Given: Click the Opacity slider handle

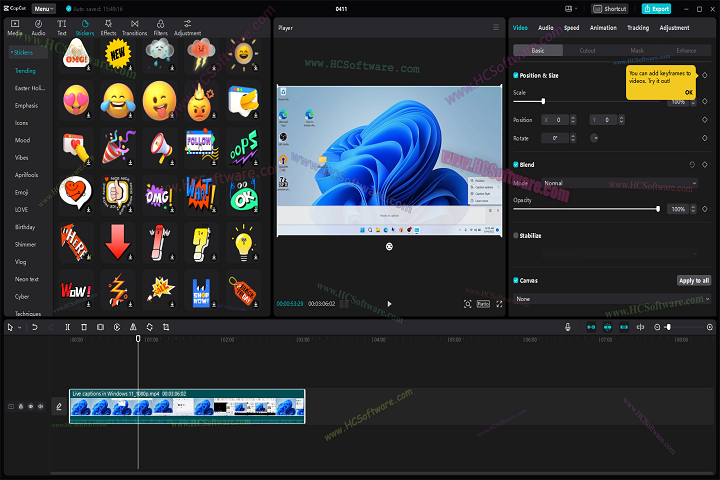Looking at the screenshot, I should click(x=658, y=209).
